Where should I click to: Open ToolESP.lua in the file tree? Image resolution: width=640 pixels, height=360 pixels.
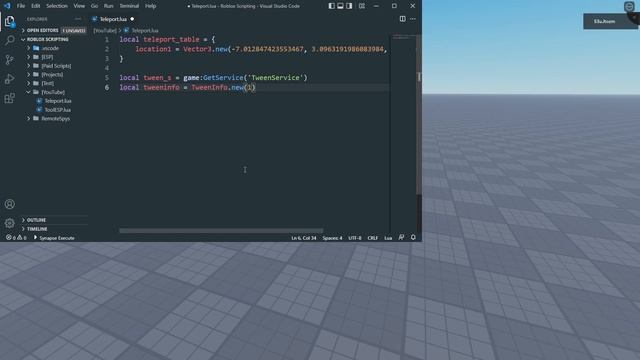pos(58,110)
